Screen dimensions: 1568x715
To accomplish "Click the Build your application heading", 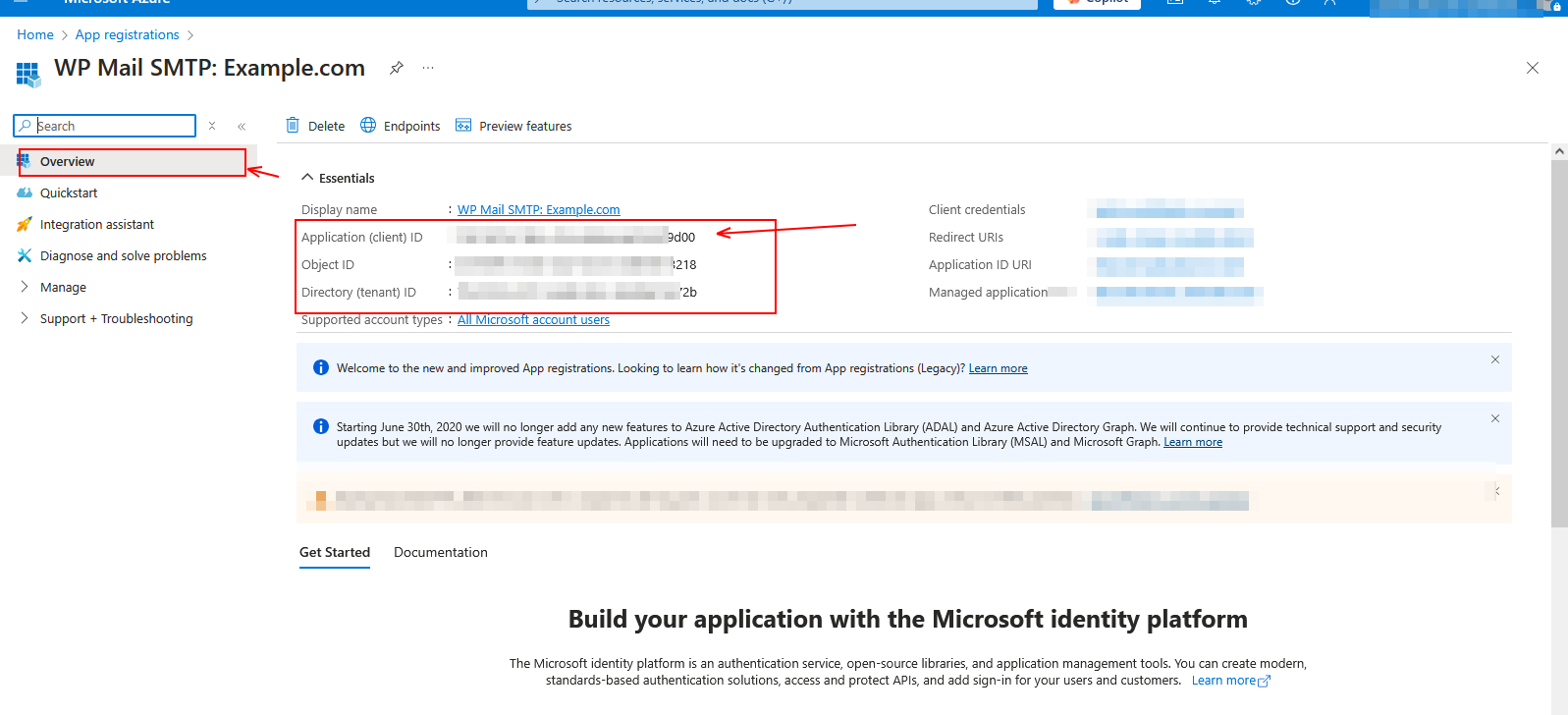I will 908,620.
